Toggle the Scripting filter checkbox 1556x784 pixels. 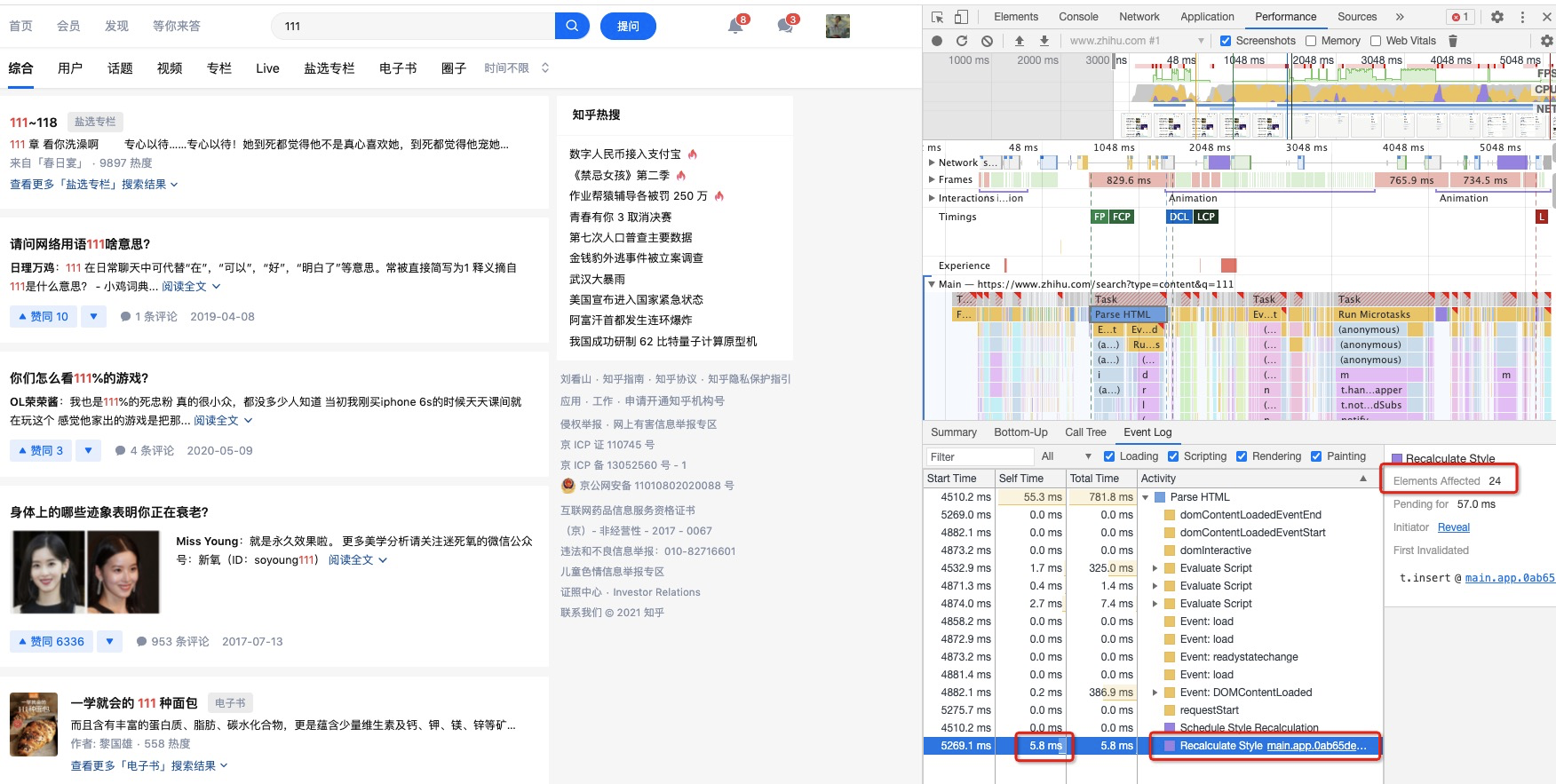pos(1173,456)
